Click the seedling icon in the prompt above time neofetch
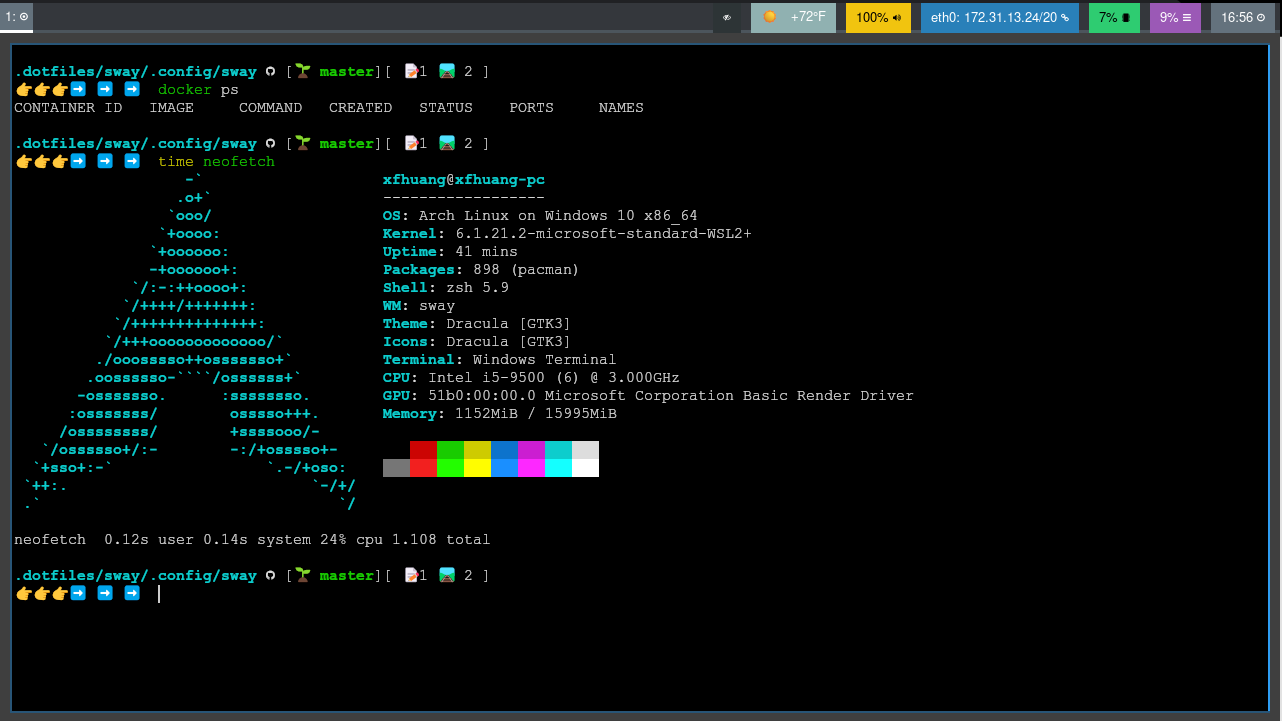This screenshot has width=1282, height=721. tap(303, 143)
